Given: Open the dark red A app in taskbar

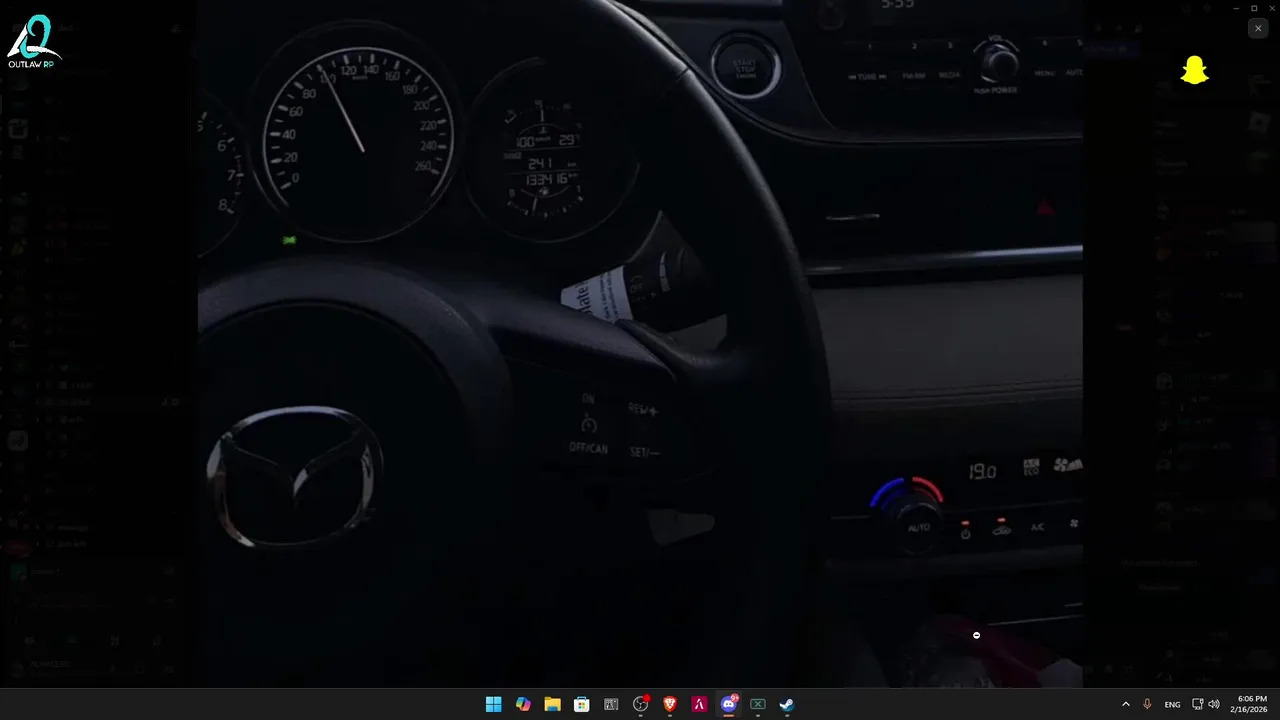Looking at the screenshot, I should (x=699, y=704).
